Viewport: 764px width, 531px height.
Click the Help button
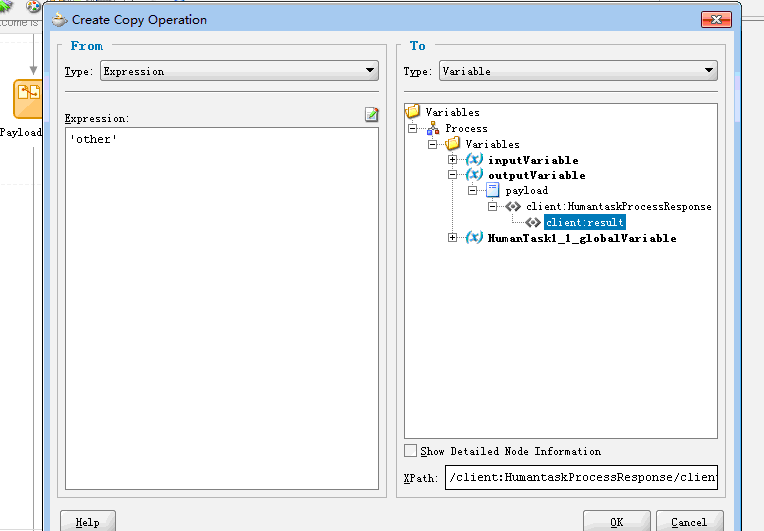[x=88, y=521]
